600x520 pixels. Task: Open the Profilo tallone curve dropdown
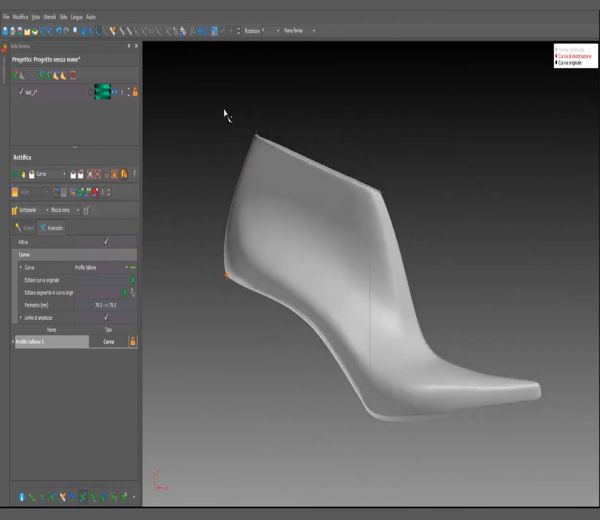click(102, 267)
